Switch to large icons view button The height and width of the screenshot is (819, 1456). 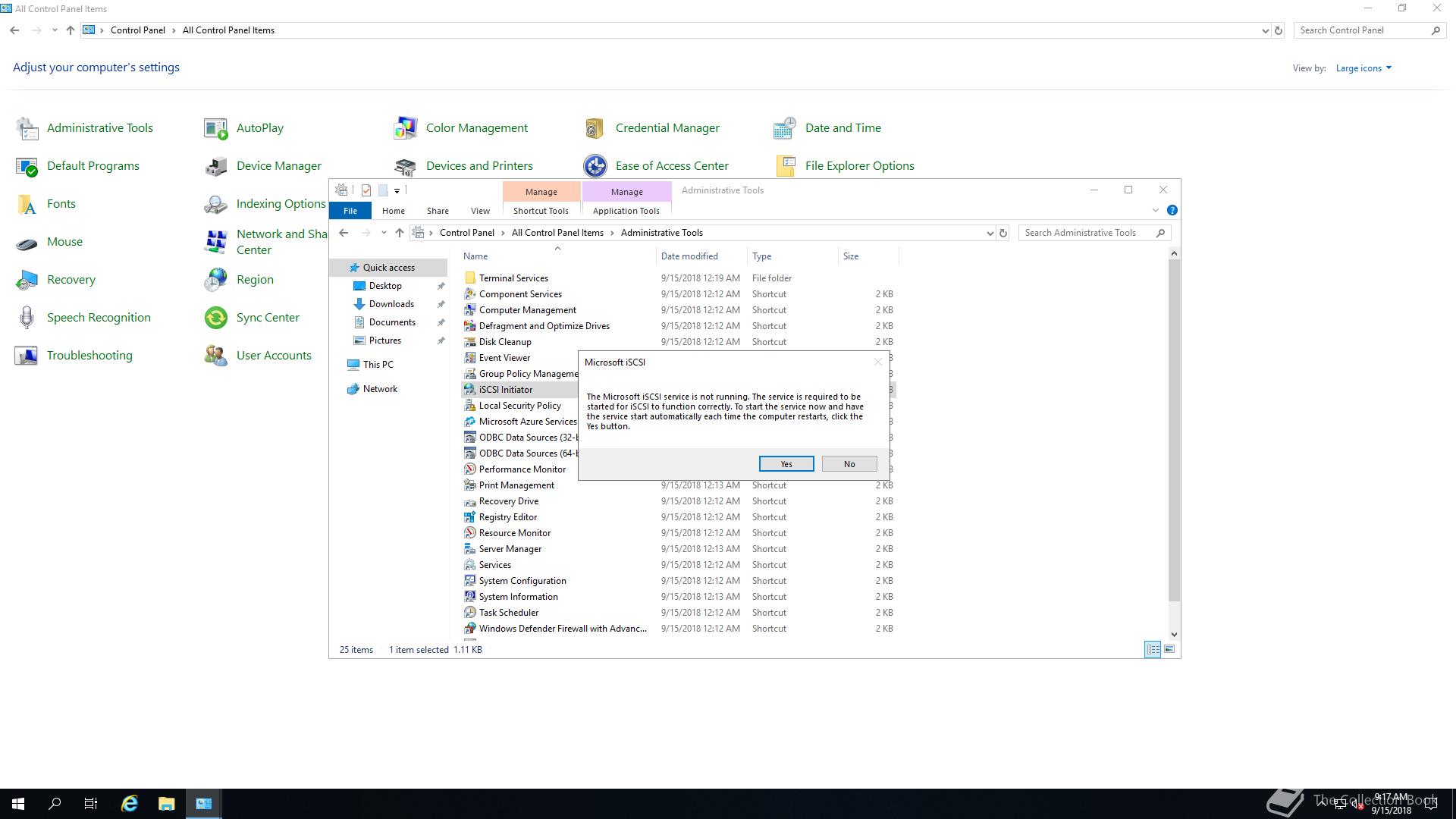[1169, 649]
